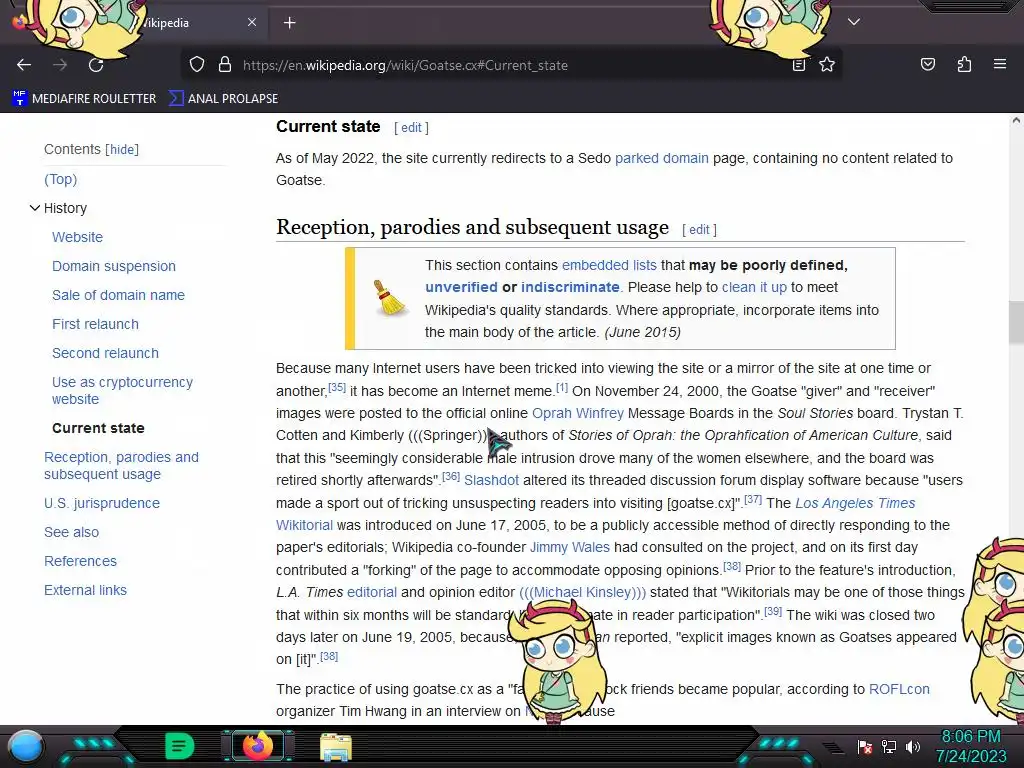Open Slashdot article link
Image resolution: width=1024 pixels, height=768 pixels.
tap(491, 481)
